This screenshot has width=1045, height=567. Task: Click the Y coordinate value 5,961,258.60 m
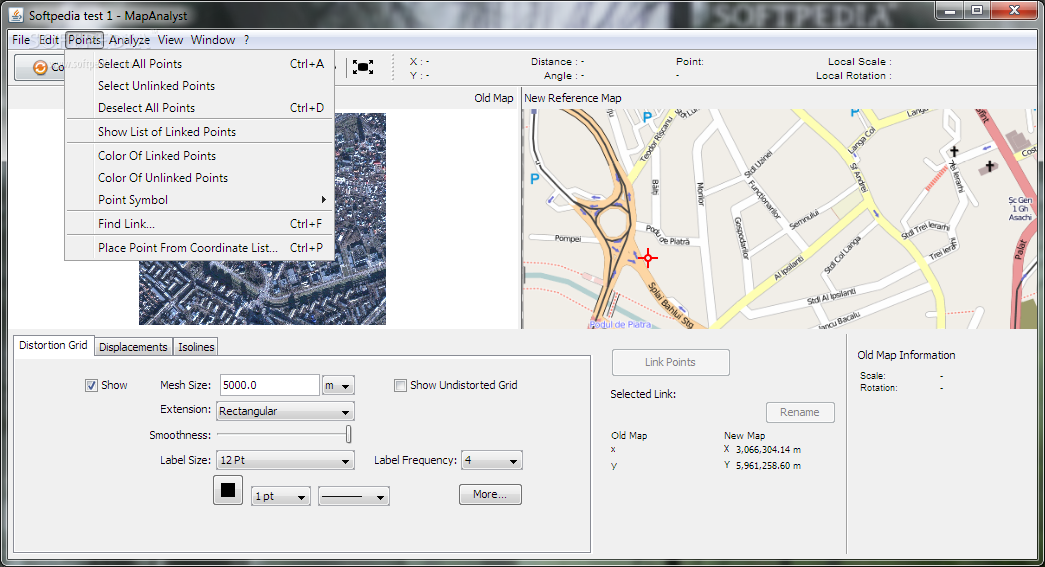pyautogui.click(x=768, y=466)
